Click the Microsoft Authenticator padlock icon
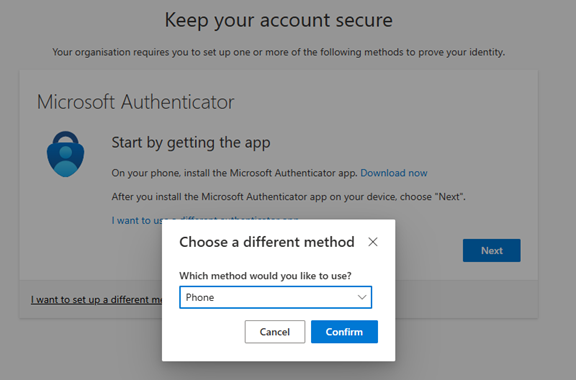The height and width of the screenshot is (380, 576). 65,154
